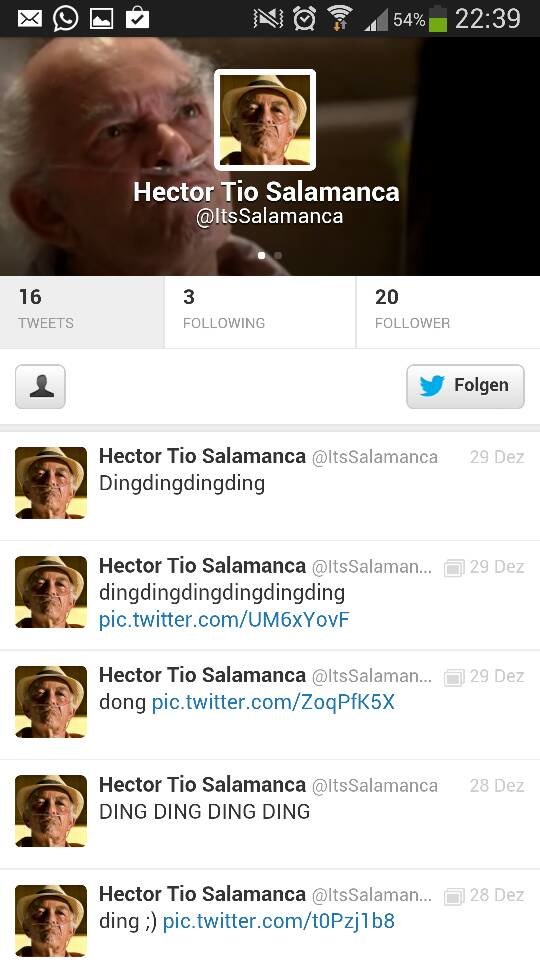Open link pic.twitter.com/UM6xYovF
This screenshot has height=960, width=540.
[x=224, y=620]
